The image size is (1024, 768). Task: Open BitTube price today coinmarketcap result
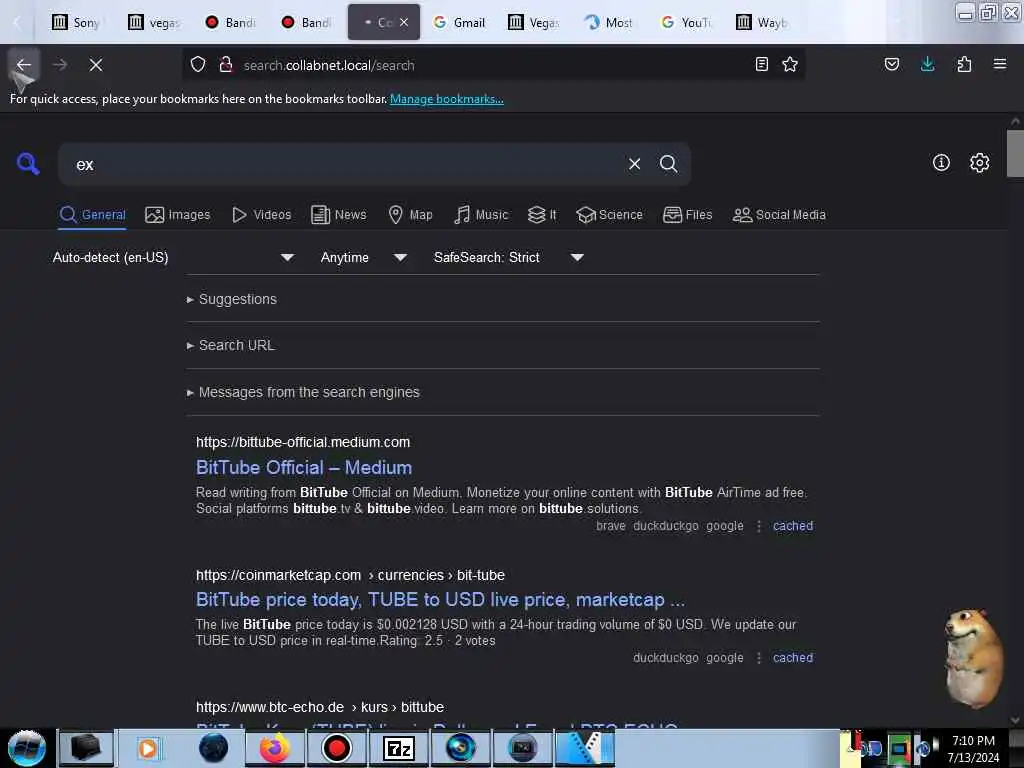click(x=440, y=600)
